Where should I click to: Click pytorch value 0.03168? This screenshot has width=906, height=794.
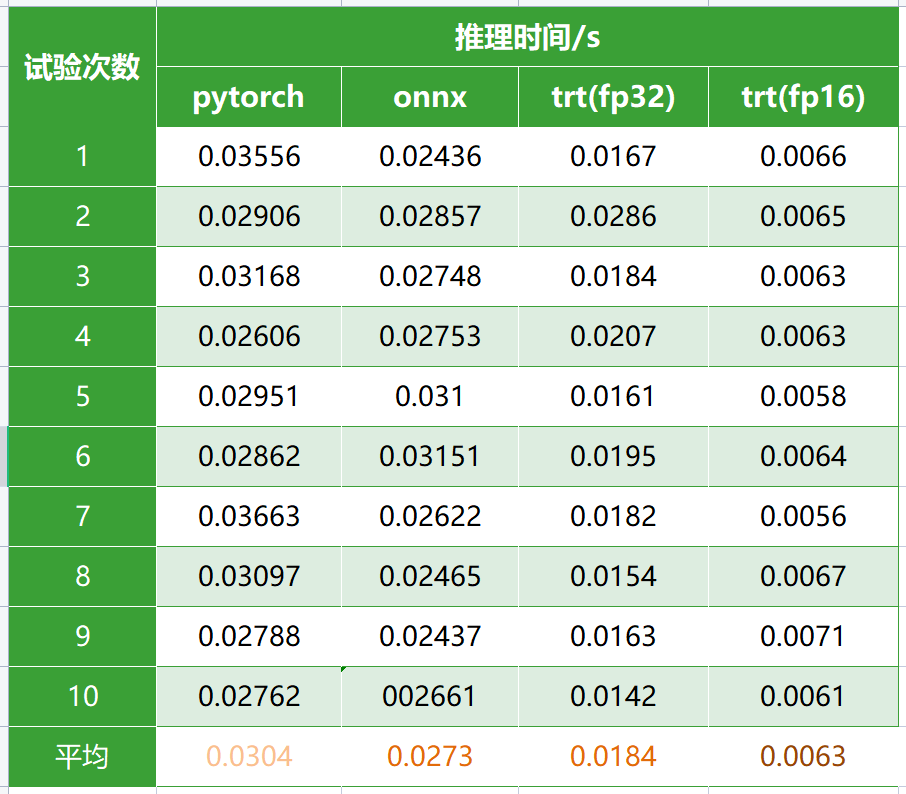[x=249, y=277]
